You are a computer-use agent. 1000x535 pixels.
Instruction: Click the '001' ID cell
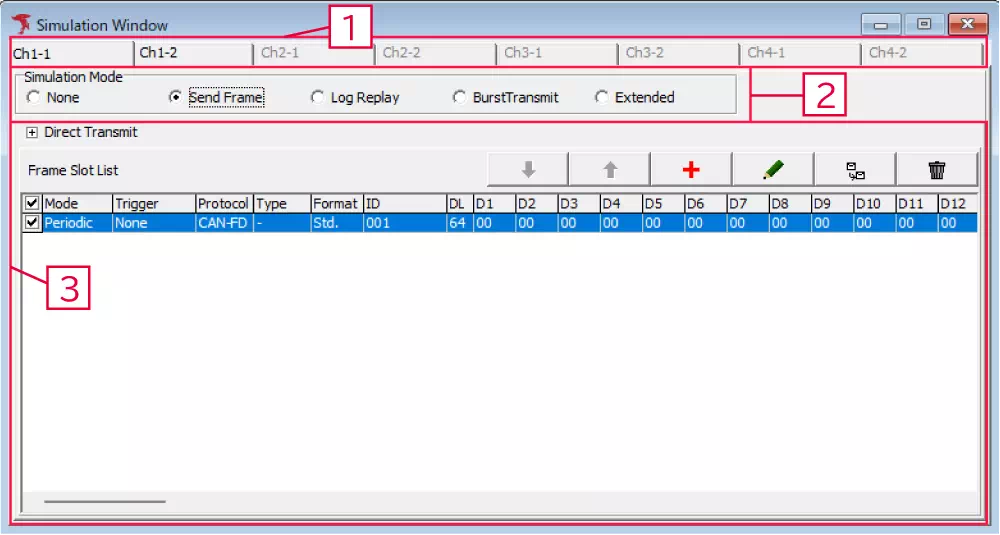click(x=405, y=223)
